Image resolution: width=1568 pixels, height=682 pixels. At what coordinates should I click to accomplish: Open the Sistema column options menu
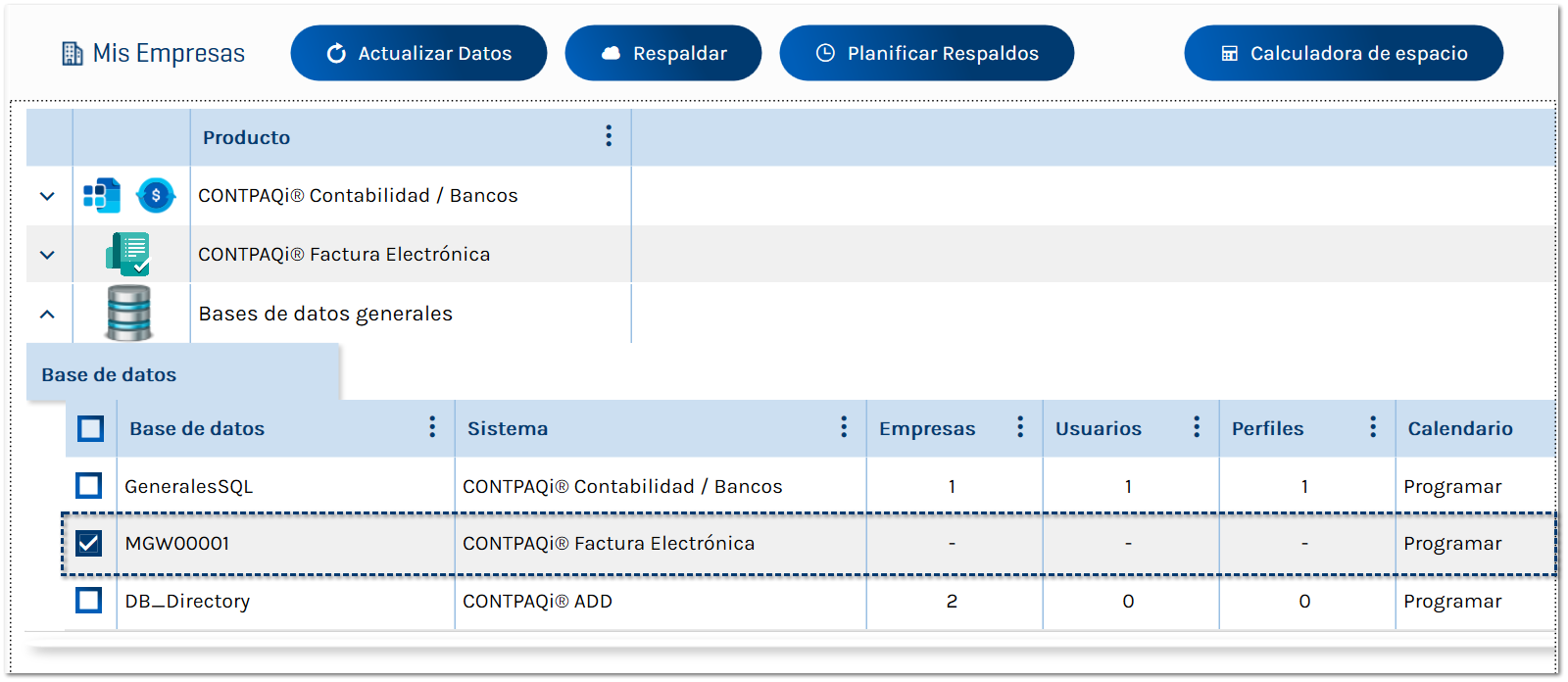(x=844, y=427)
